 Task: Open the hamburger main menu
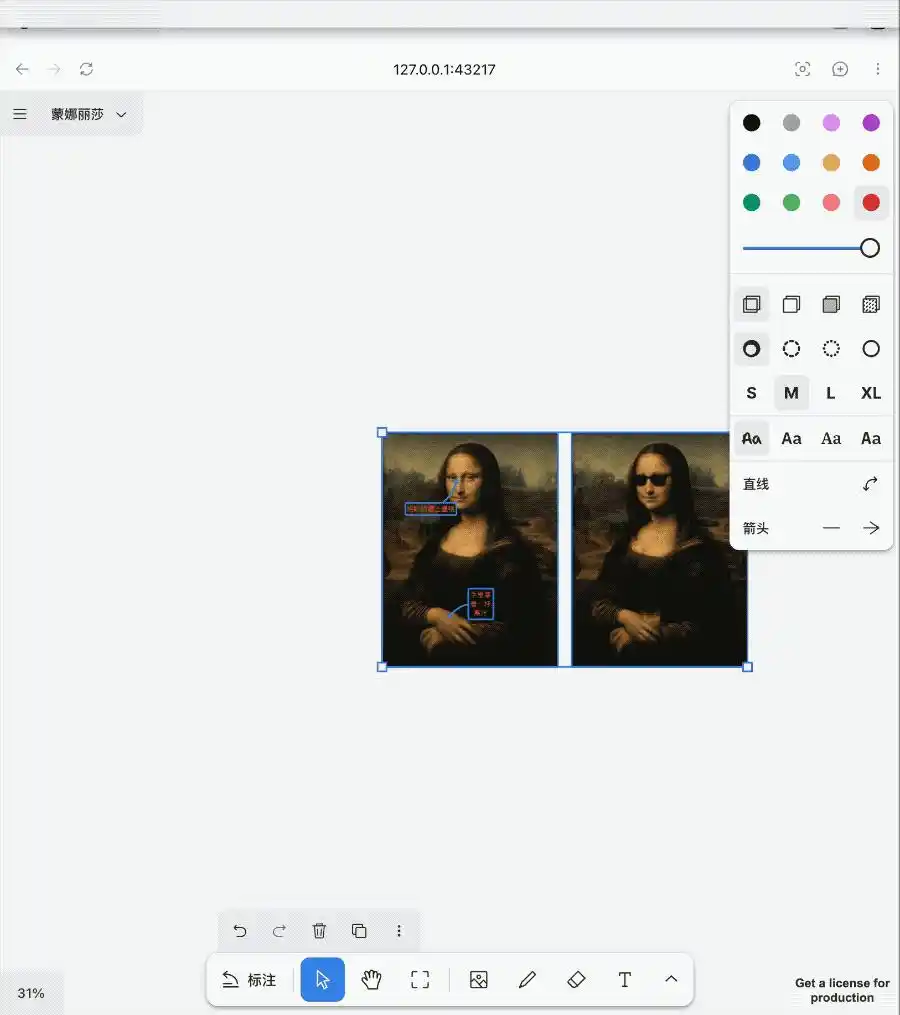pyautogui.click(x=20, y=115)
